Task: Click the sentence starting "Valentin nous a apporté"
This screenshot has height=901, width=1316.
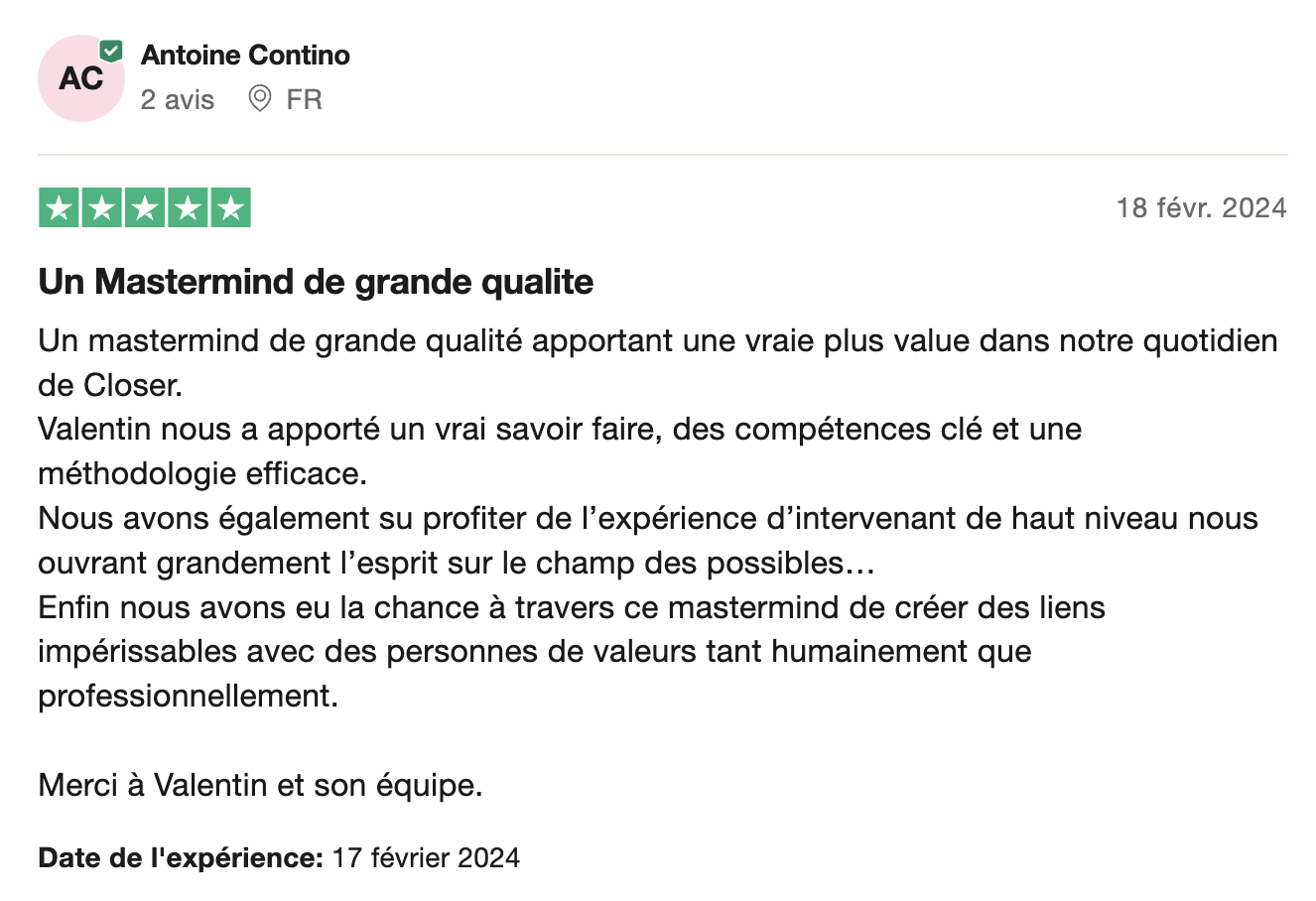Action: click(559, 430)
